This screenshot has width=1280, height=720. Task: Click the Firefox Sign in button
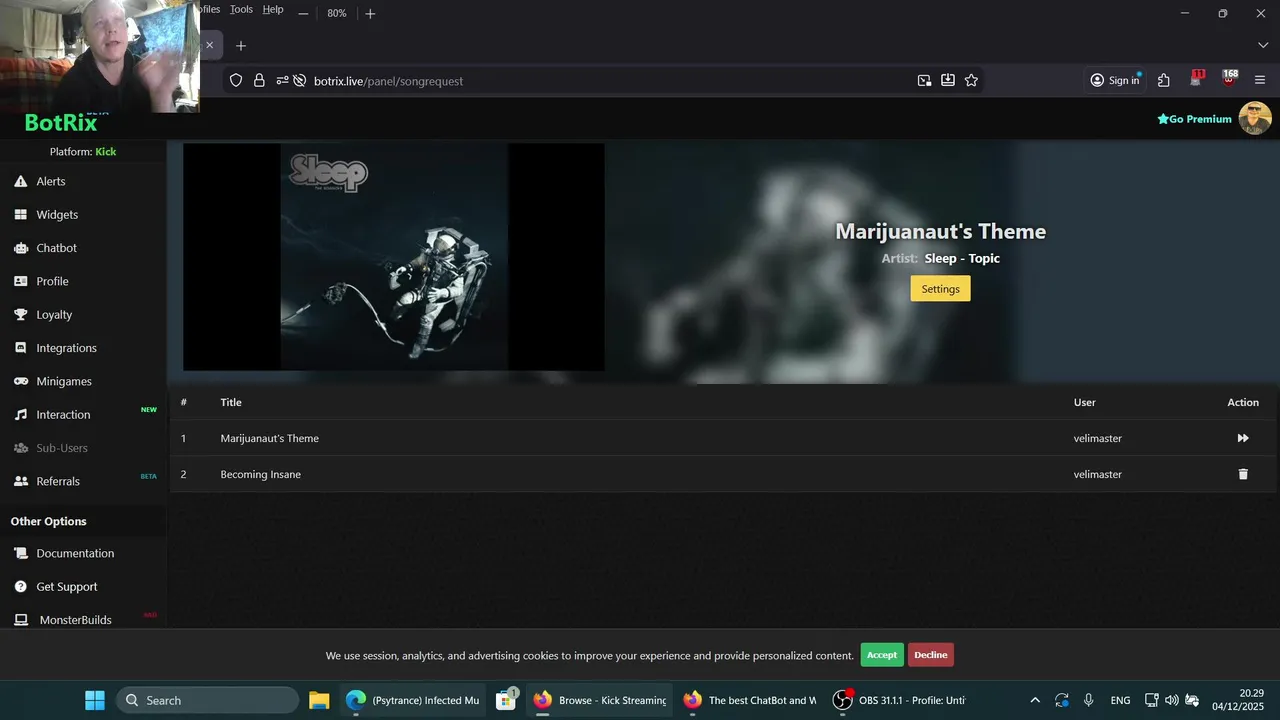[1115, 80]
